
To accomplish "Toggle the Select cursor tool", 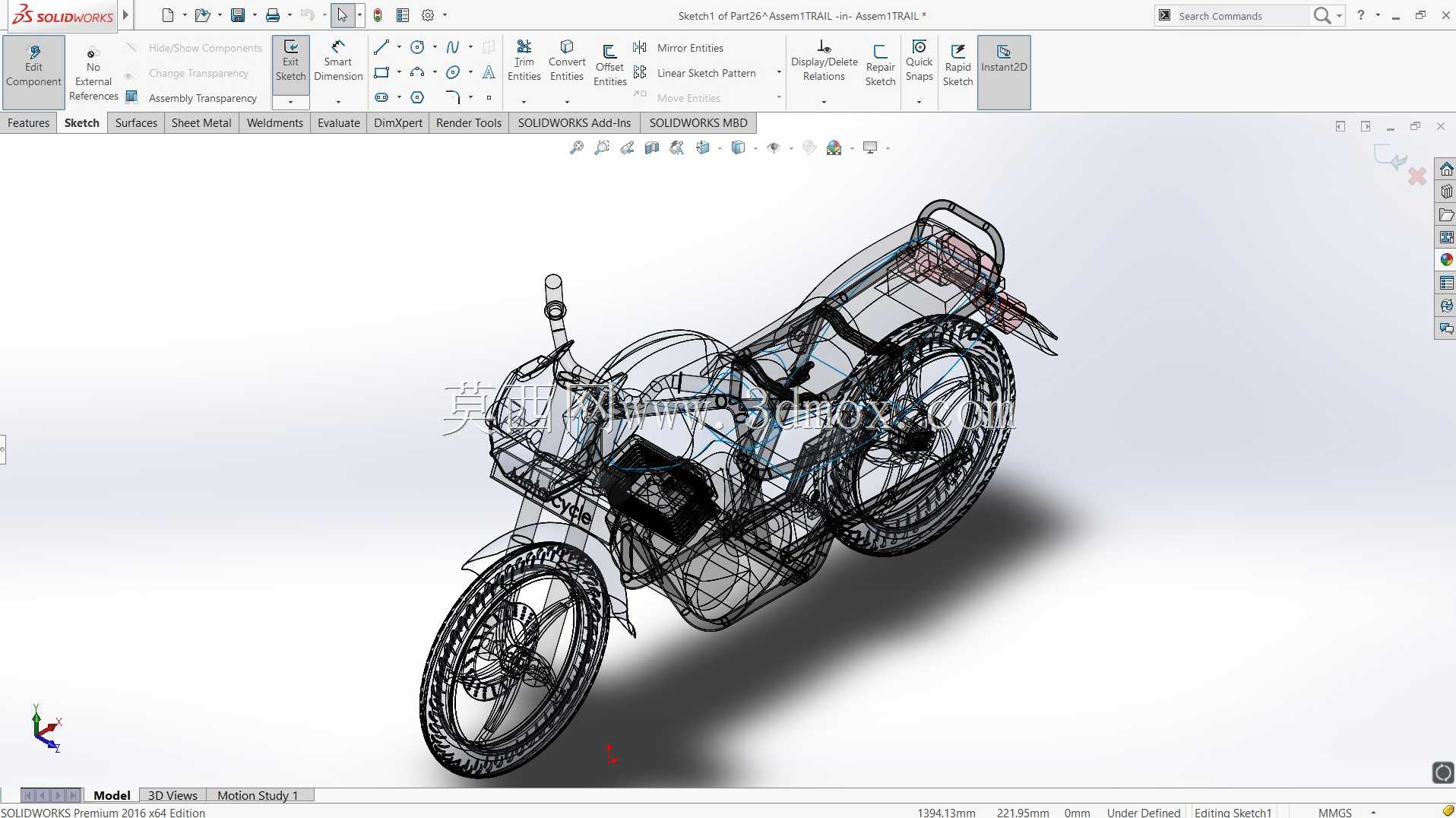I will point(342,15).
